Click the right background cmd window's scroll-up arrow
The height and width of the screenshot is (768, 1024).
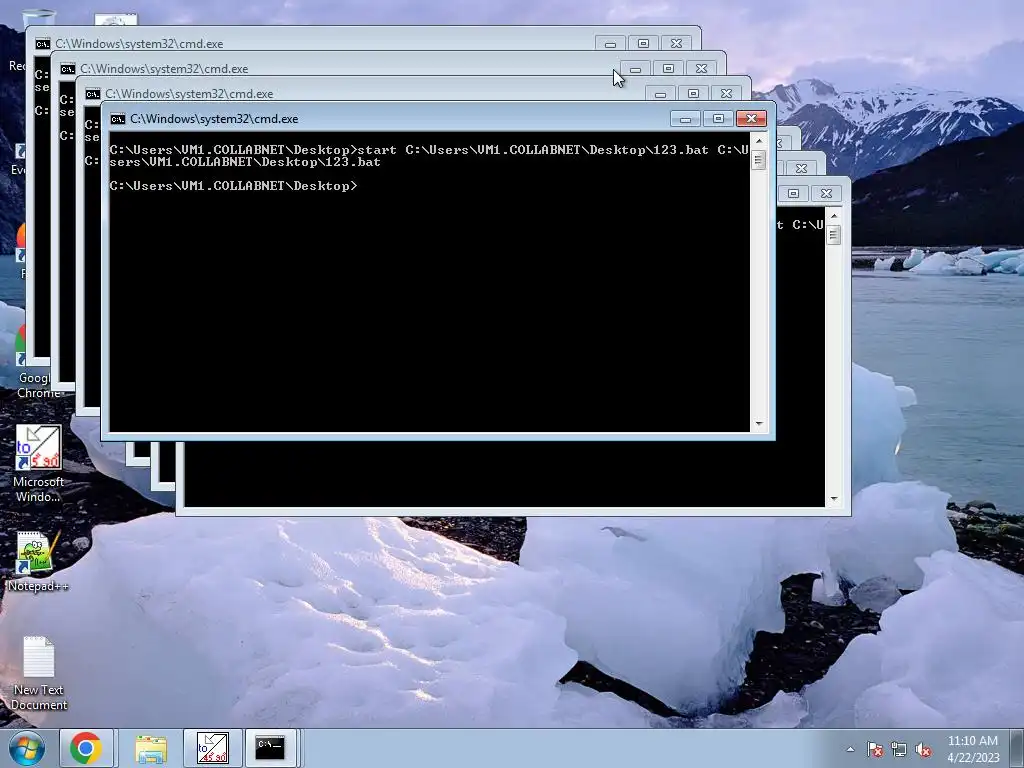[x=833, y=216]
